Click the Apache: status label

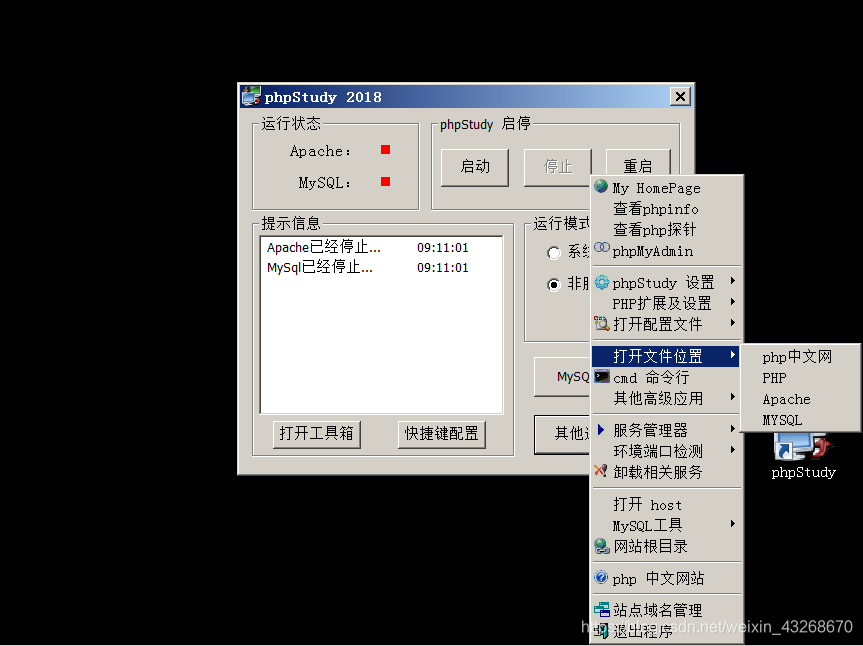click(320, 151)
